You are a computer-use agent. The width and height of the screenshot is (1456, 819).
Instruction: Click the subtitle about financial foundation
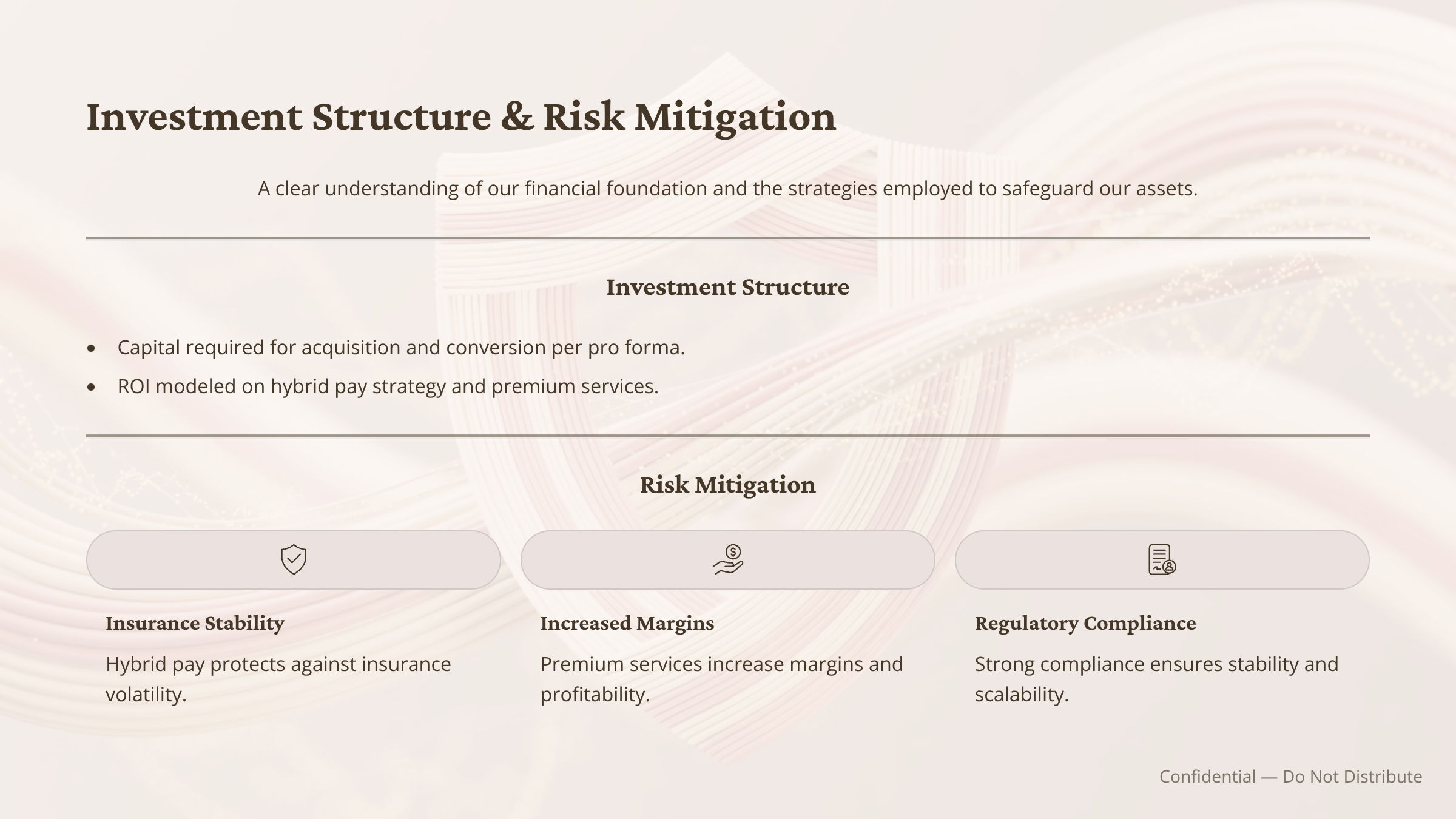click(727, 189)
